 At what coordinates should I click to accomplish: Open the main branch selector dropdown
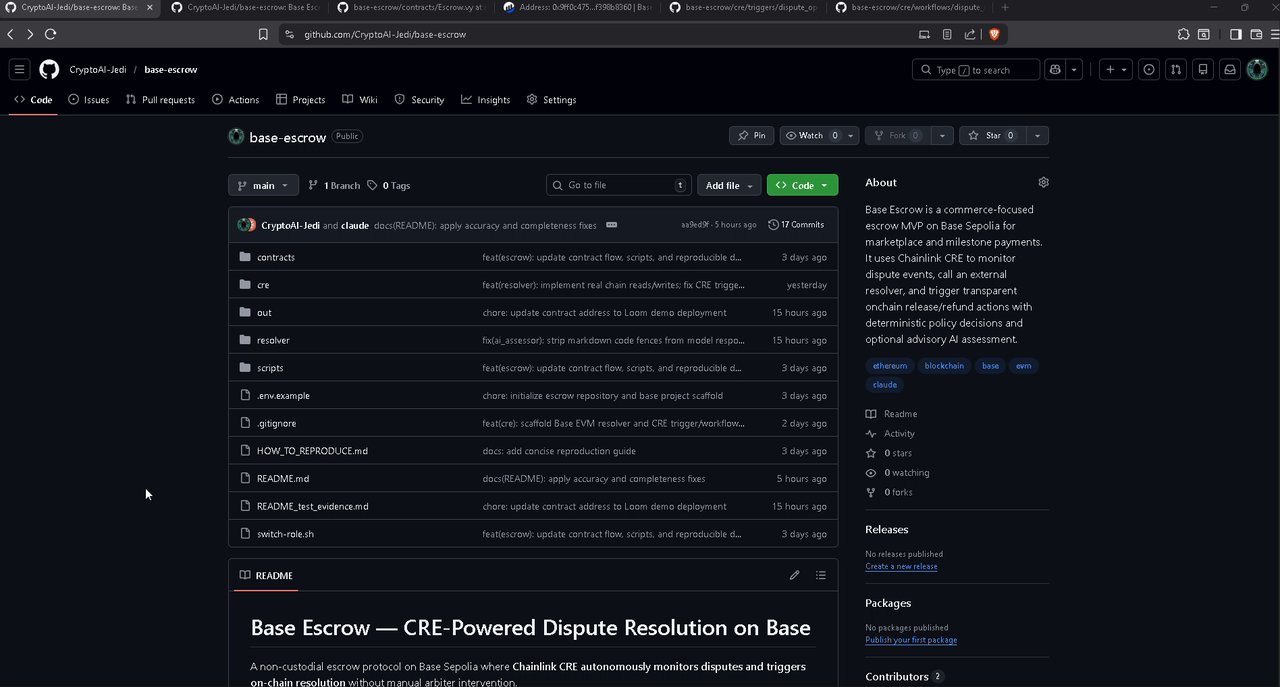[x=263, y=185]
